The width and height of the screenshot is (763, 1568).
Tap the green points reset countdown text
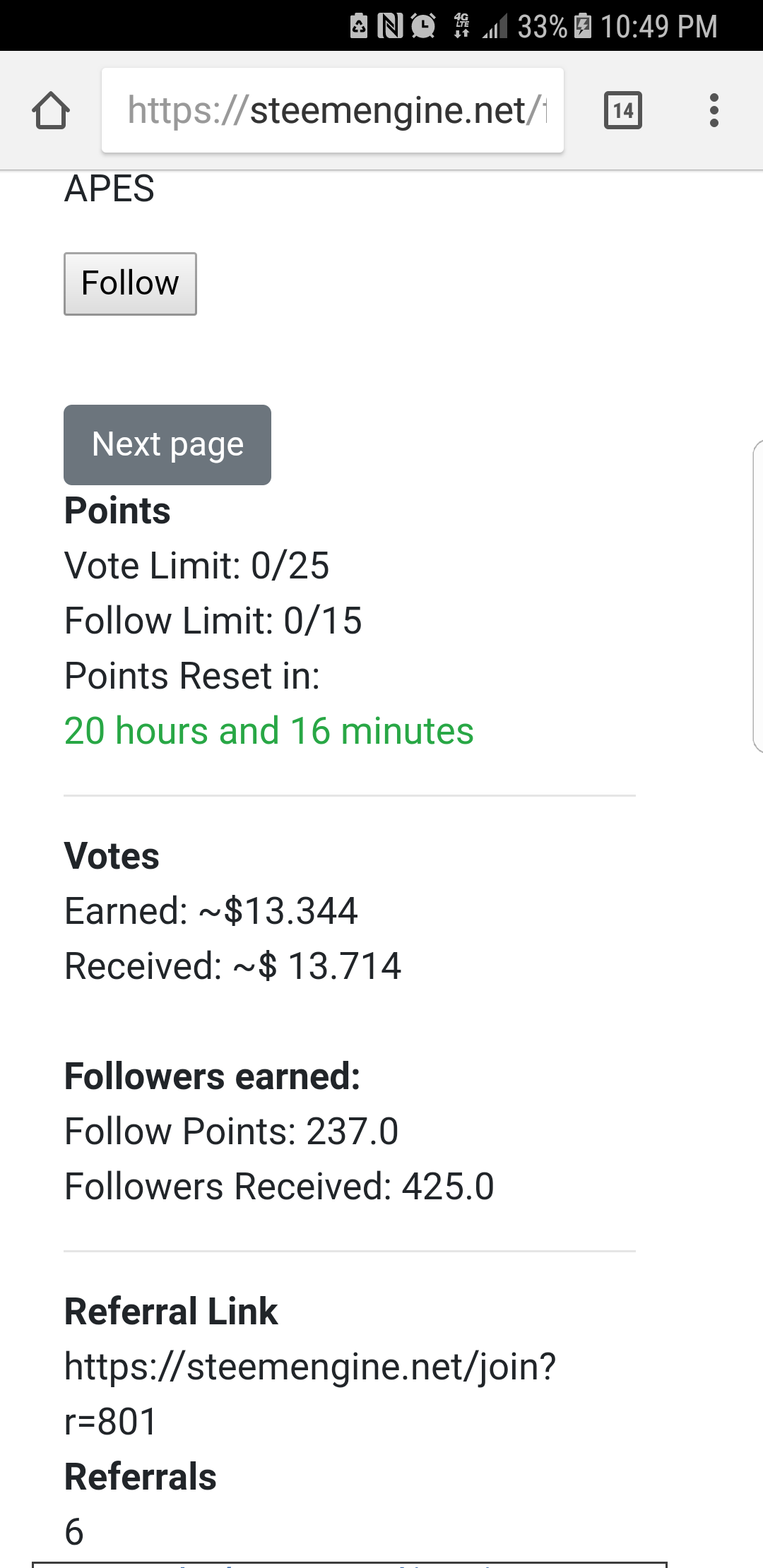coord(268,731)
